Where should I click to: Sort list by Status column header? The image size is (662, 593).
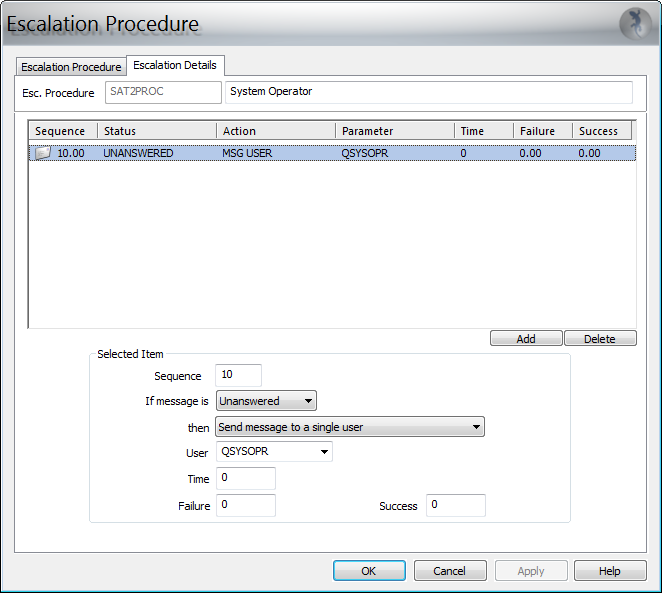coord(156,131)
